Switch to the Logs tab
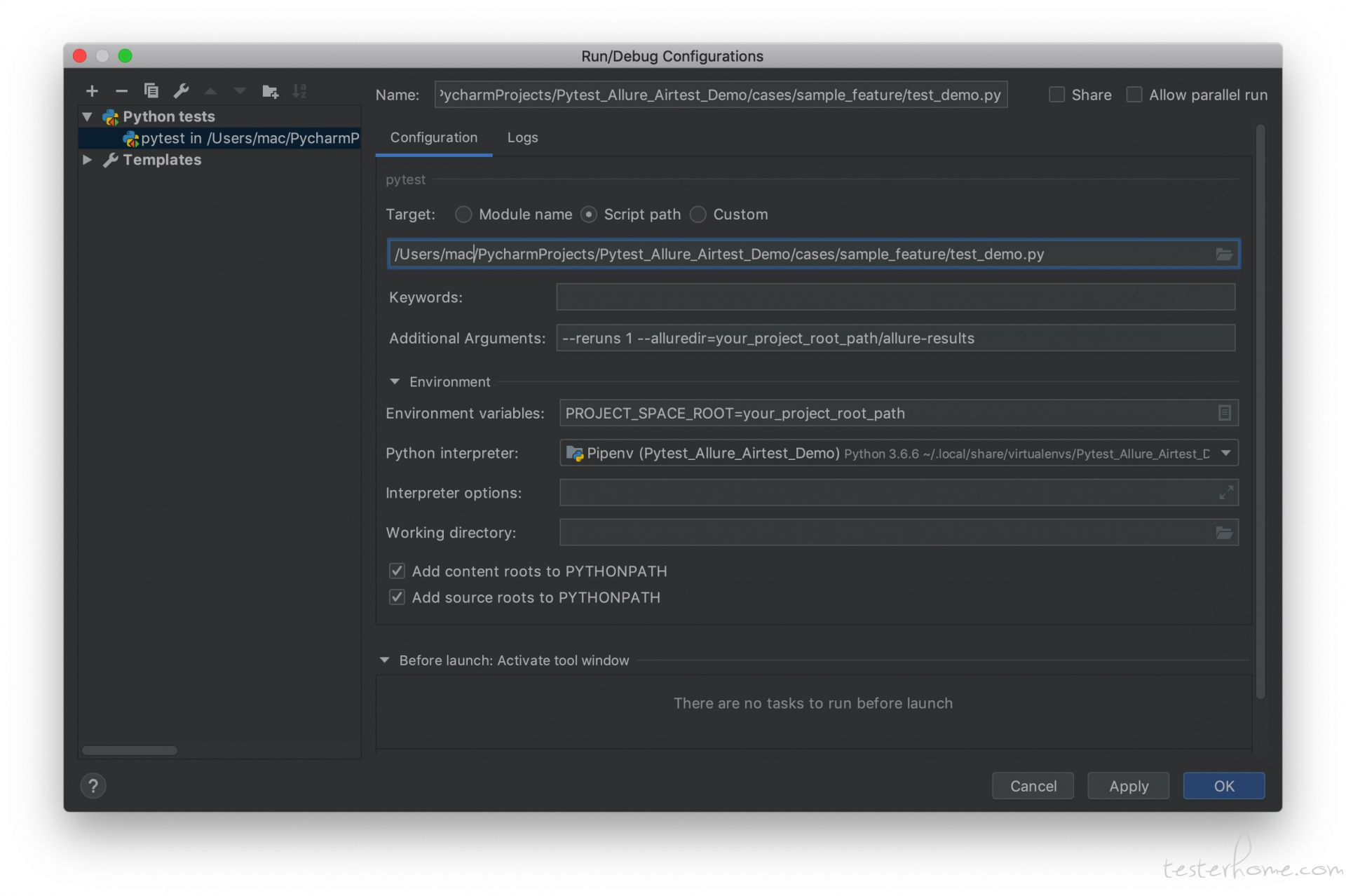 click(522, 137)
